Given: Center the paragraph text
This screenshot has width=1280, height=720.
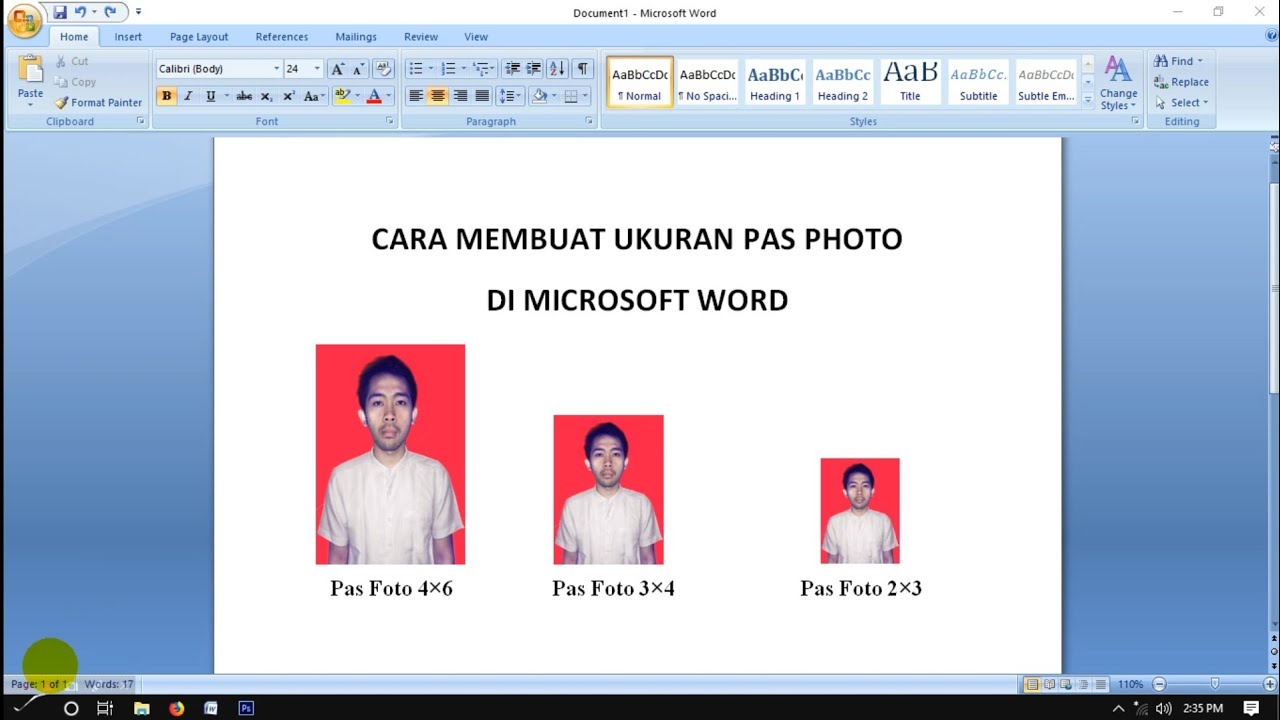Looking at the screenshot, I should click(438, 96).
